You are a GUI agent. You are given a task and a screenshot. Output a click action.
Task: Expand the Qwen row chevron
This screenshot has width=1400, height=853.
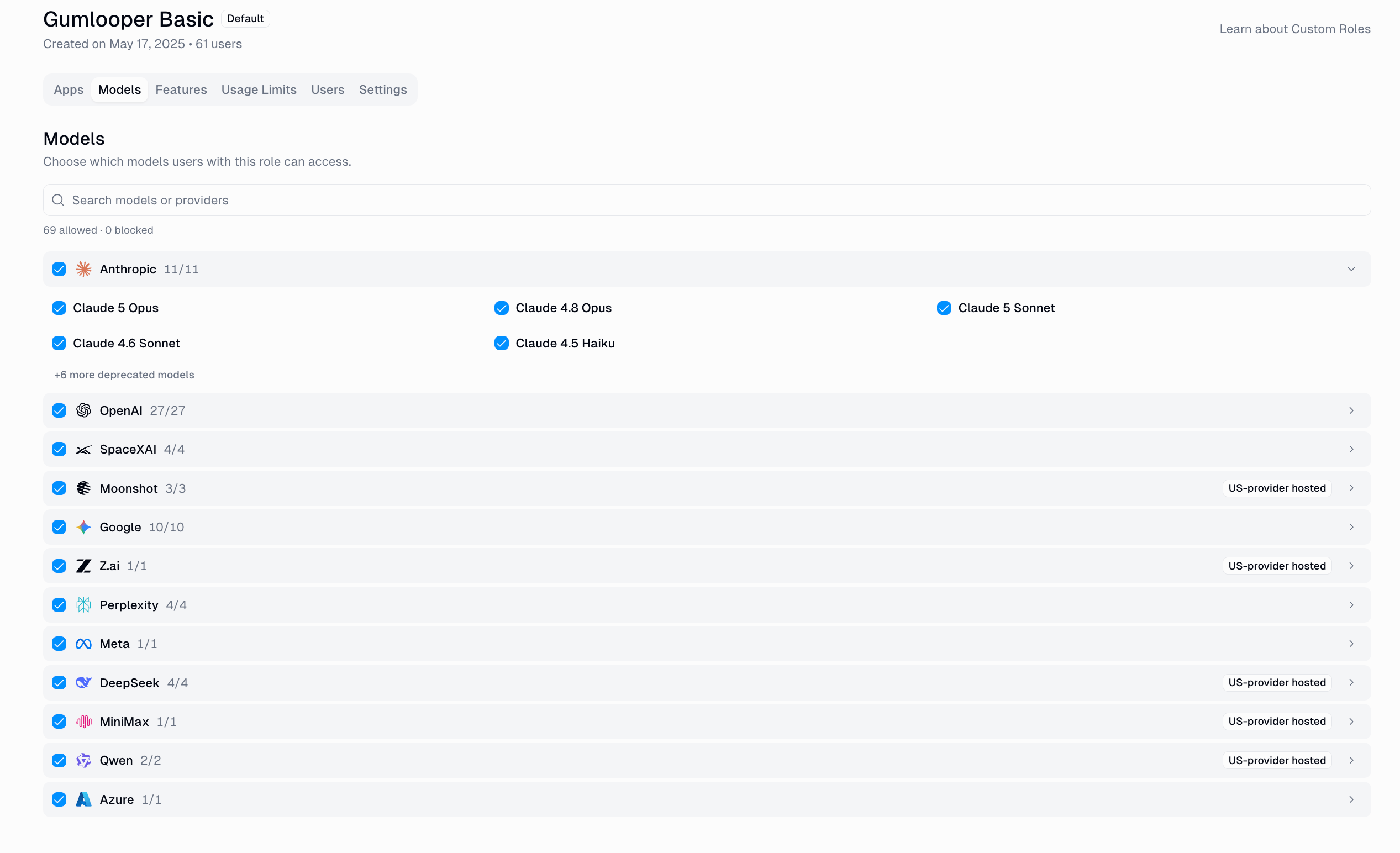(x=1352, y=760)
